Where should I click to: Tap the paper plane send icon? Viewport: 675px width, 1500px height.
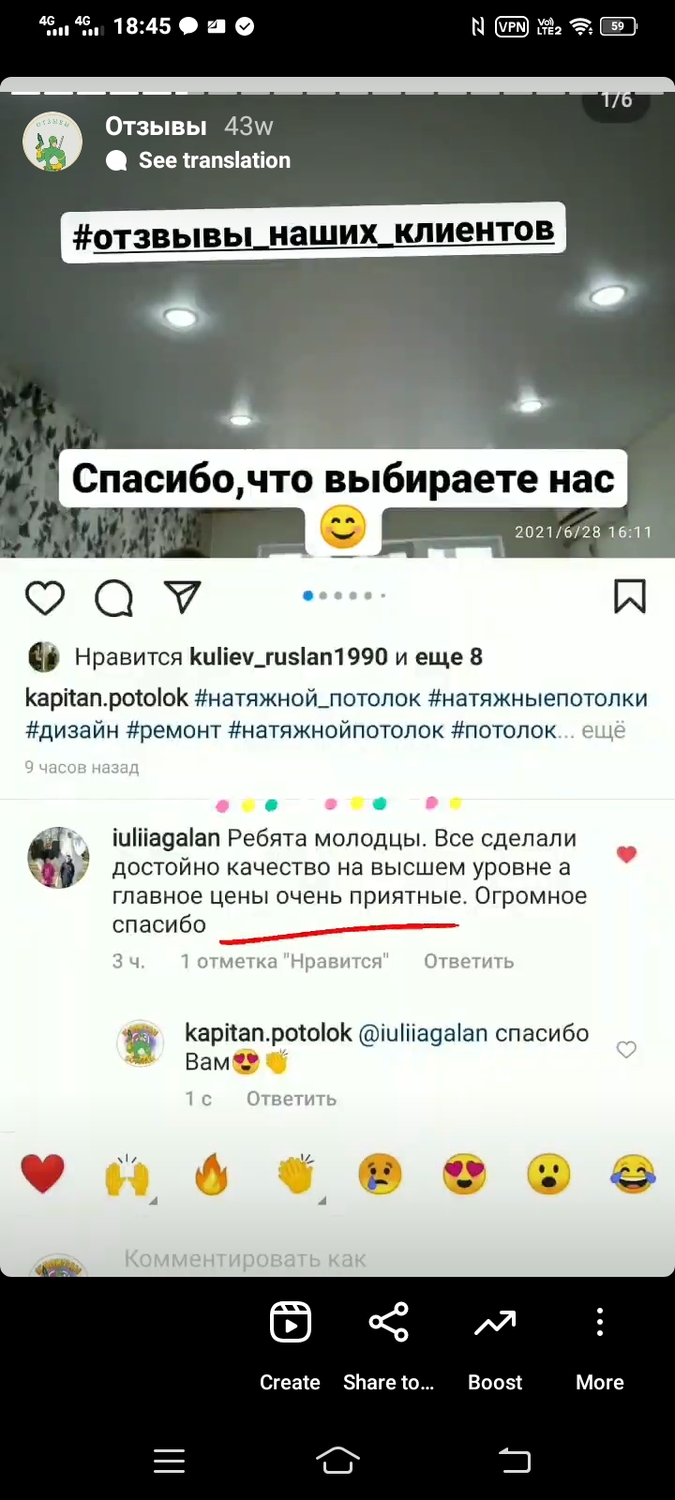point(183,596)
